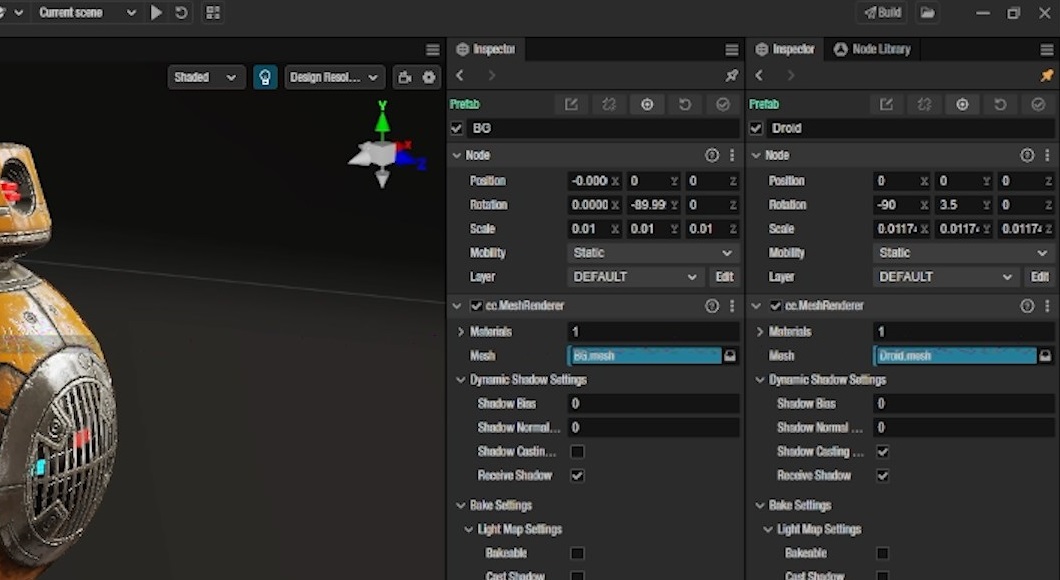Click the scene view gear icon
1060x580 pixels.
(x=430, y=77)
